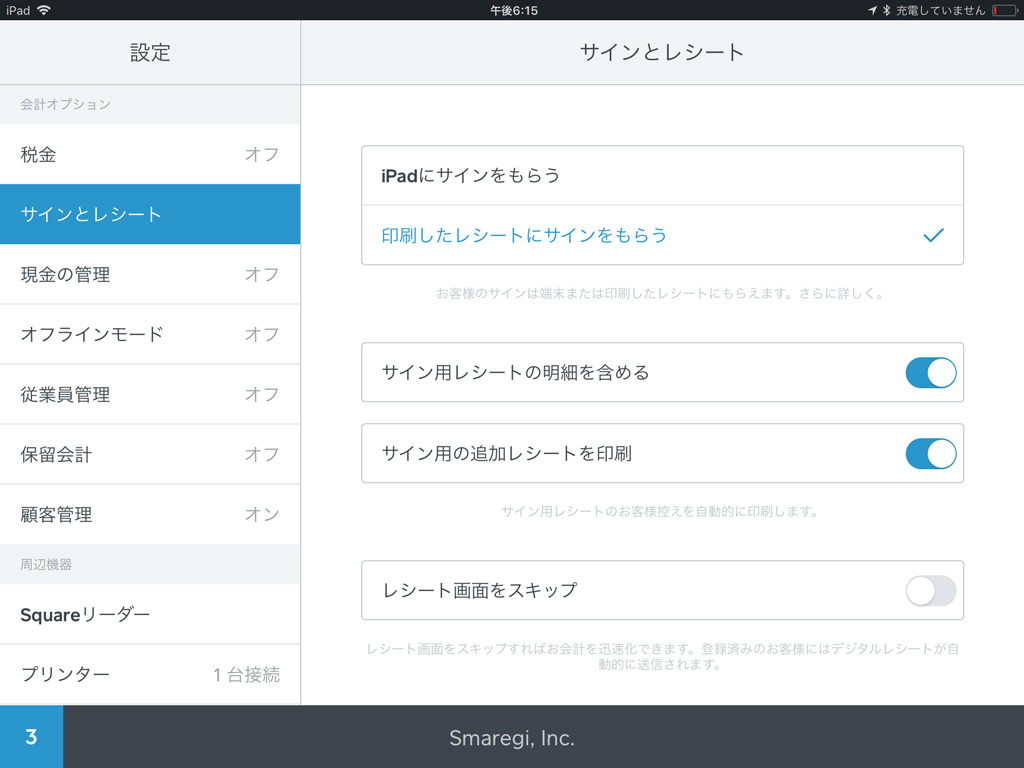Select the iPadにサインをもらう option
The image size is (1024, 768).
(662, 175)
